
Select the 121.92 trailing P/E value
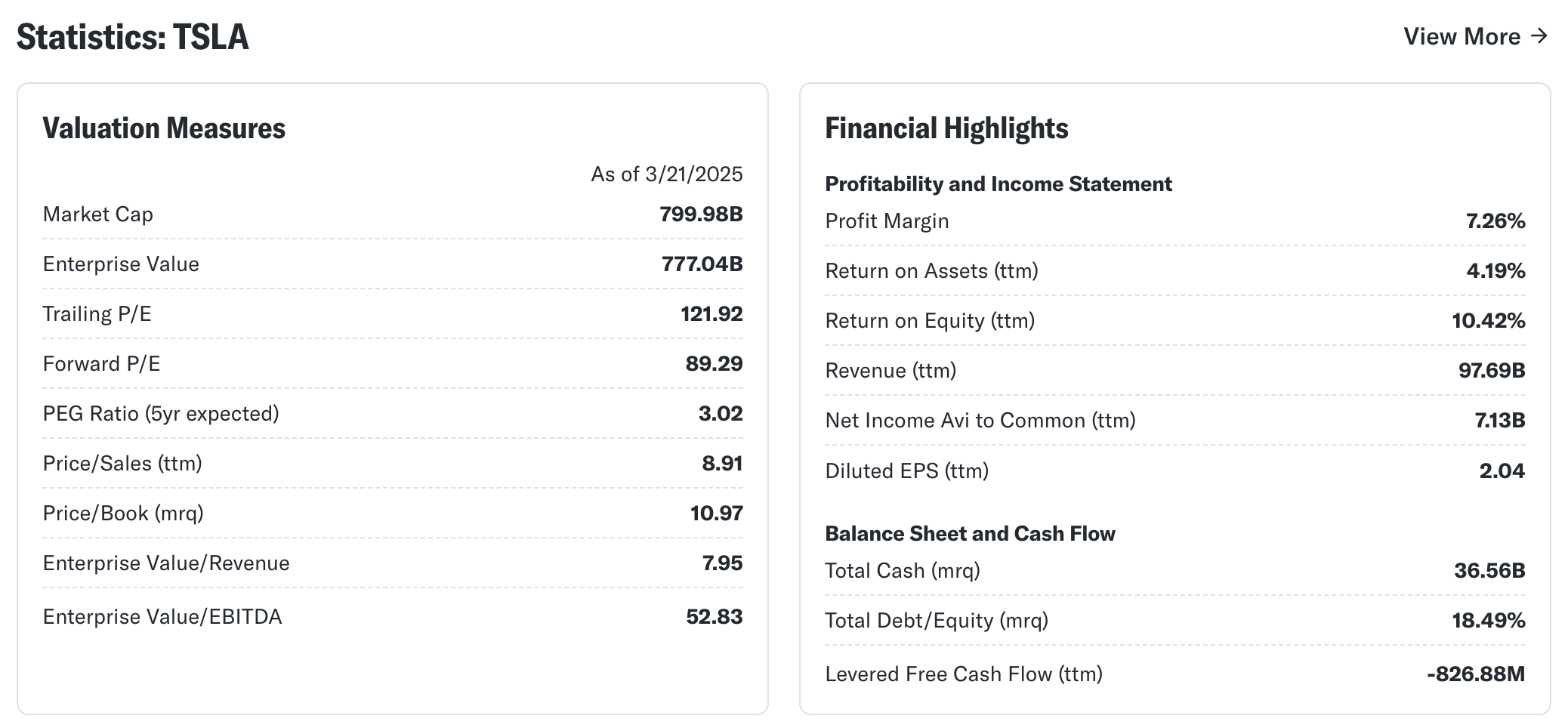click(711, 314)
